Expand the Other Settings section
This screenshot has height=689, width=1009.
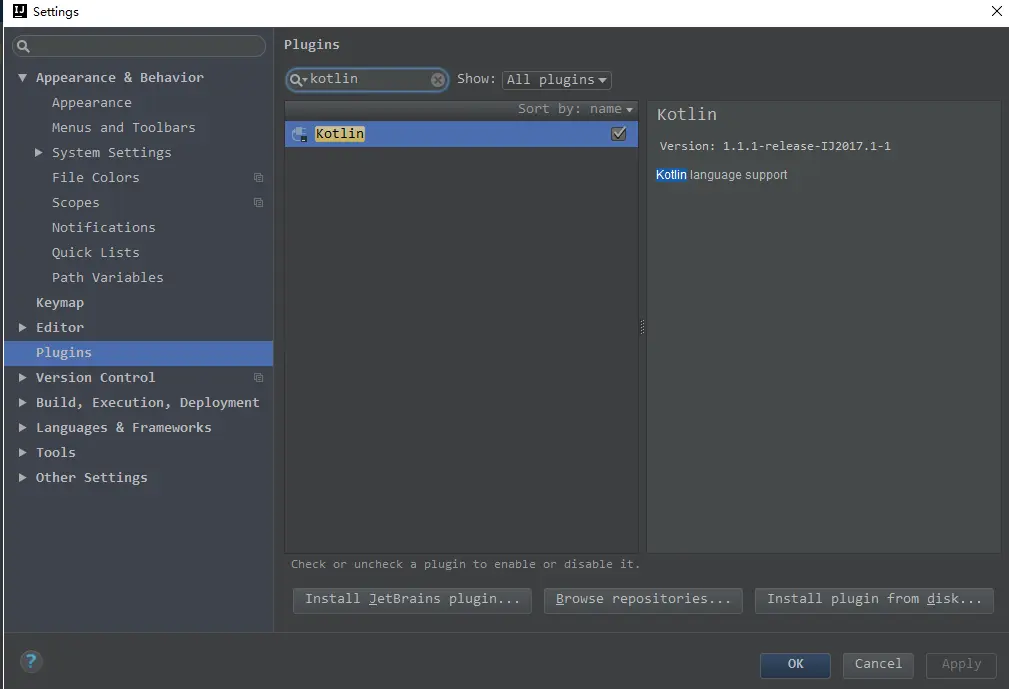click(23, 477)
